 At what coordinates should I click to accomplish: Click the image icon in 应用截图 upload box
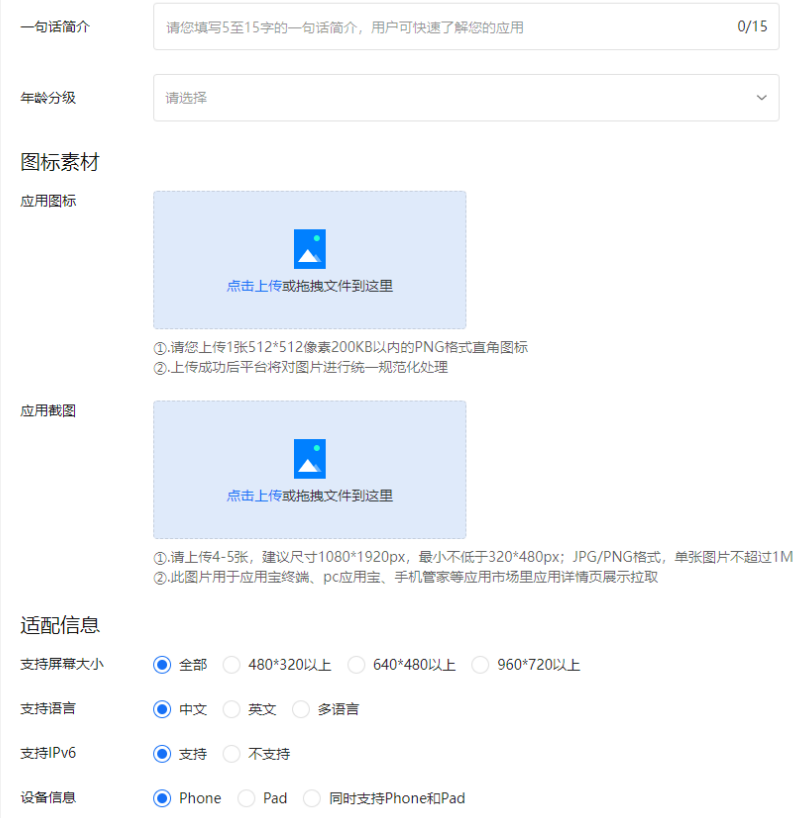309,459
